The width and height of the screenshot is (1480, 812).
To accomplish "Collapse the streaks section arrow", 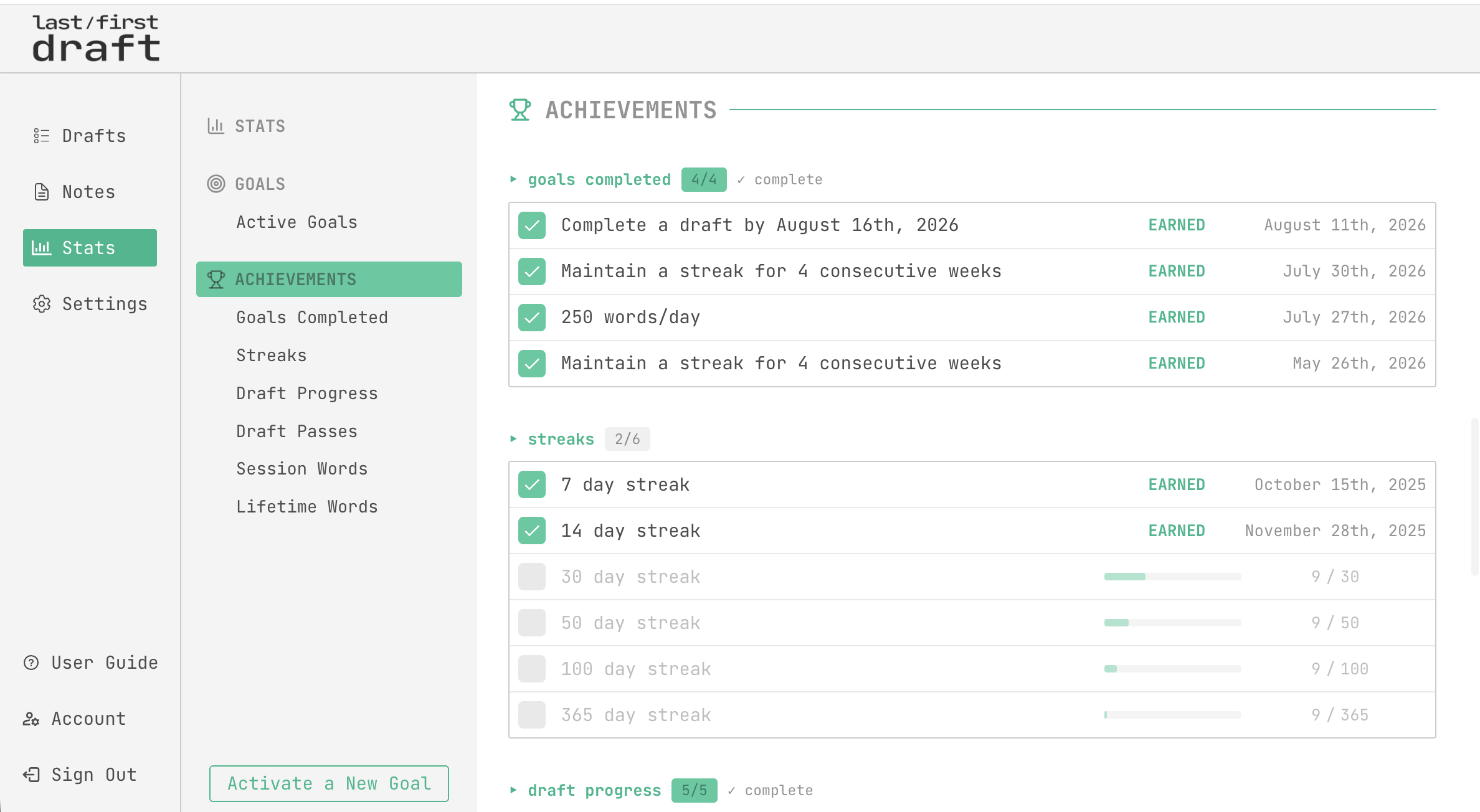I will click(513, 439).
